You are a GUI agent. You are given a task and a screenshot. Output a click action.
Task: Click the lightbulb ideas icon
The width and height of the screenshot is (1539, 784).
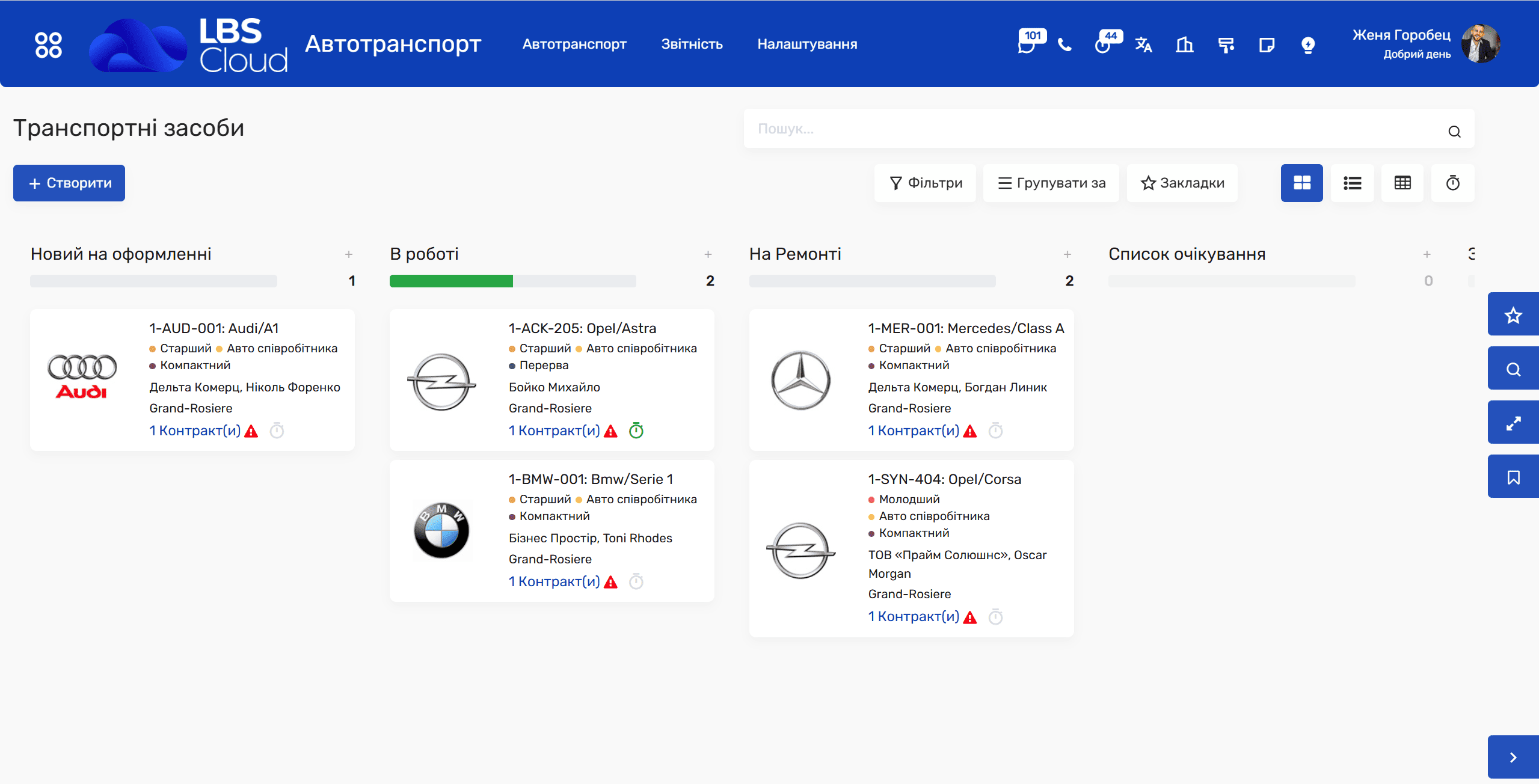click(1308, 45)
